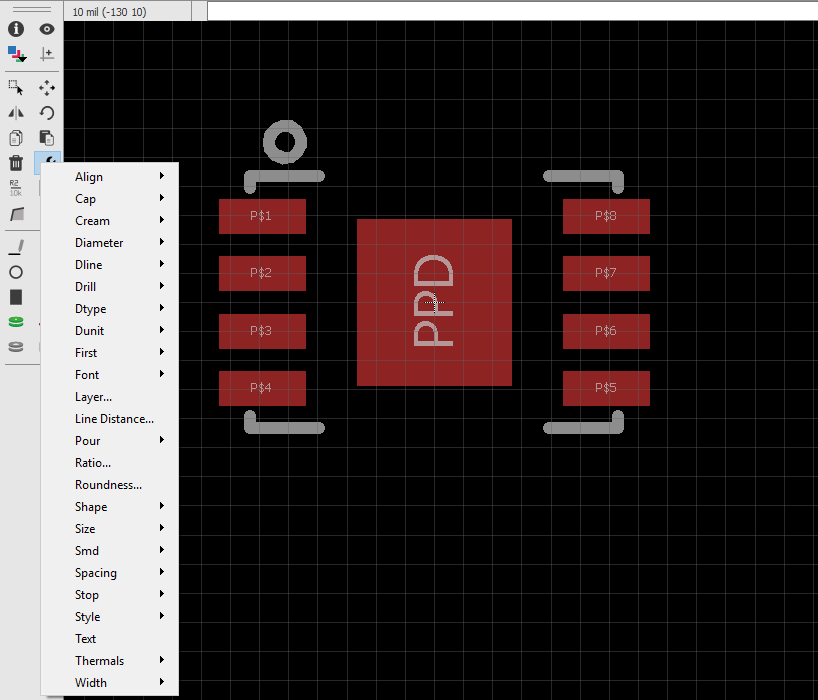Open the layer display settings icon
818x700 pixels.
tap(16, 53)
